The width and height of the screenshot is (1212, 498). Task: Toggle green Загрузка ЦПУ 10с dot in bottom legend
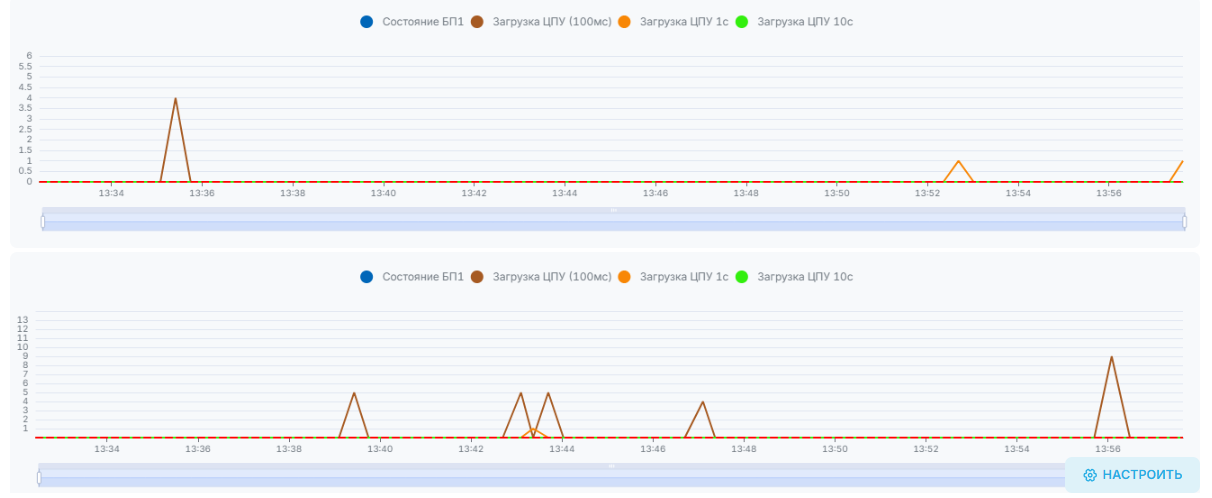click(x=742, y=276)
